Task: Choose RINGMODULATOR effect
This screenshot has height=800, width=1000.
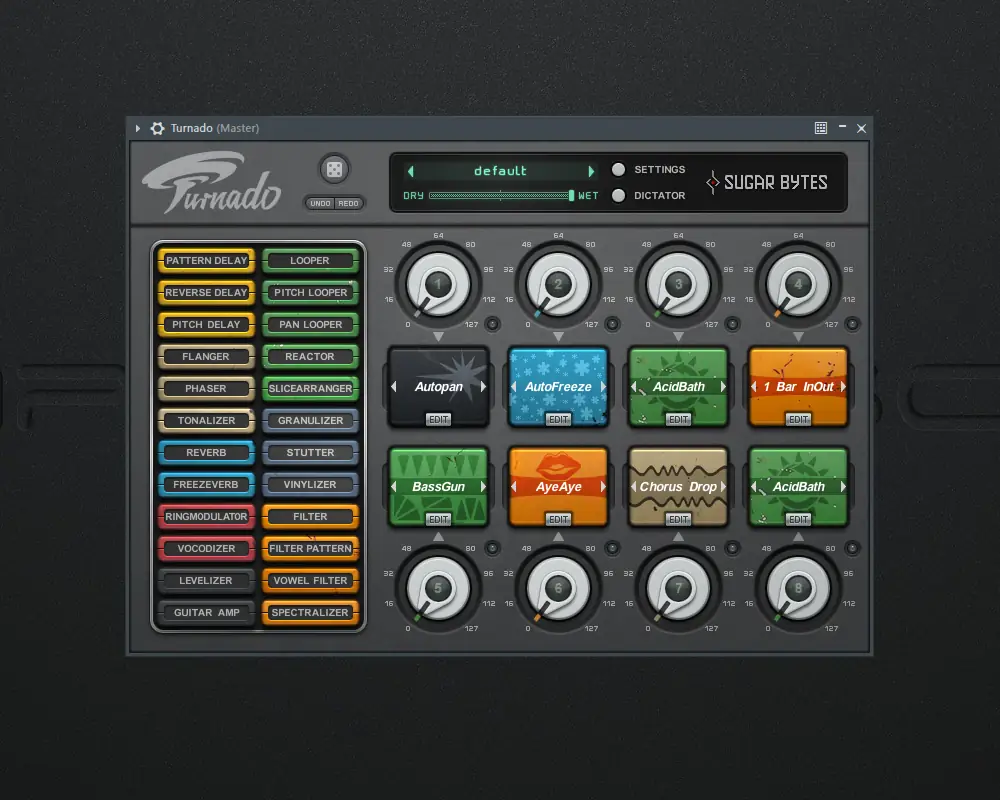Action: pos(206,516)
